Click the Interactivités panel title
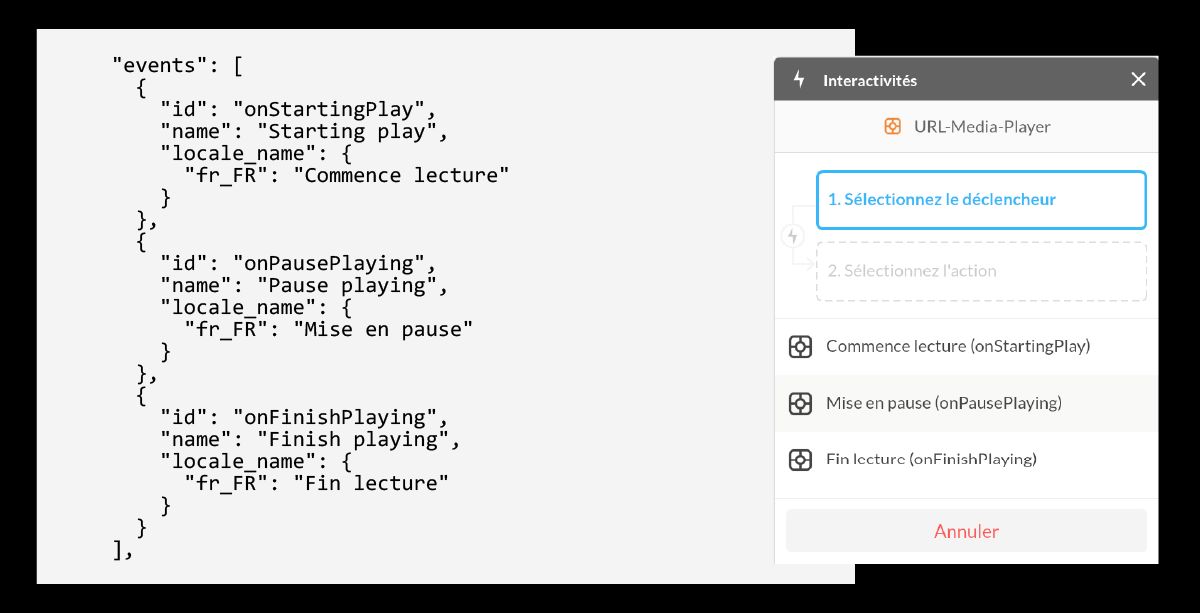 (869, 81)
